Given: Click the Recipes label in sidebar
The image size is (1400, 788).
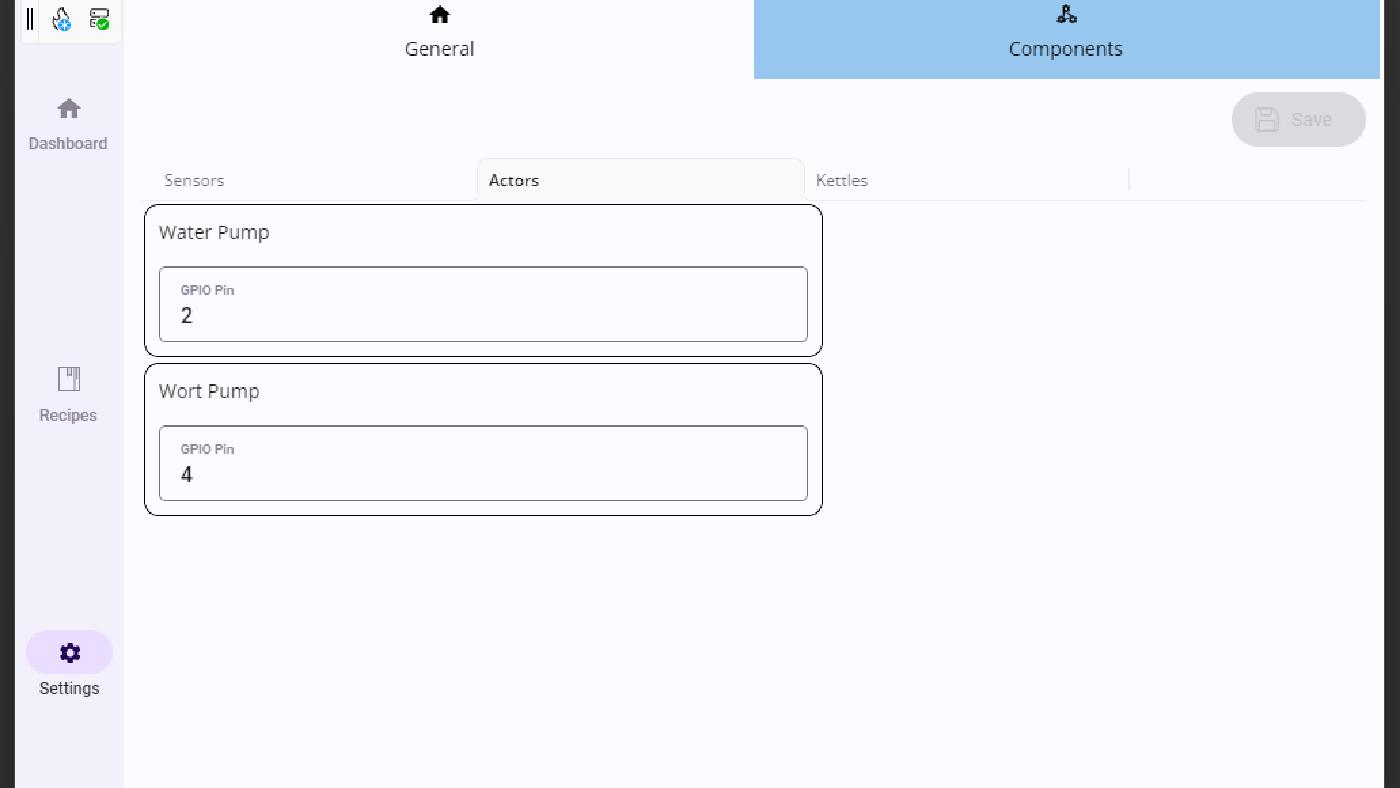Looking at the screenshot, I should 68,416.
